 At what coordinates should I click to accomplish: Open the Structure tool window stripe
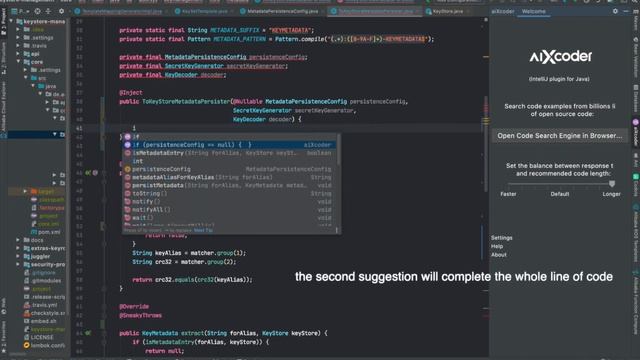click(x=3, y=57)
